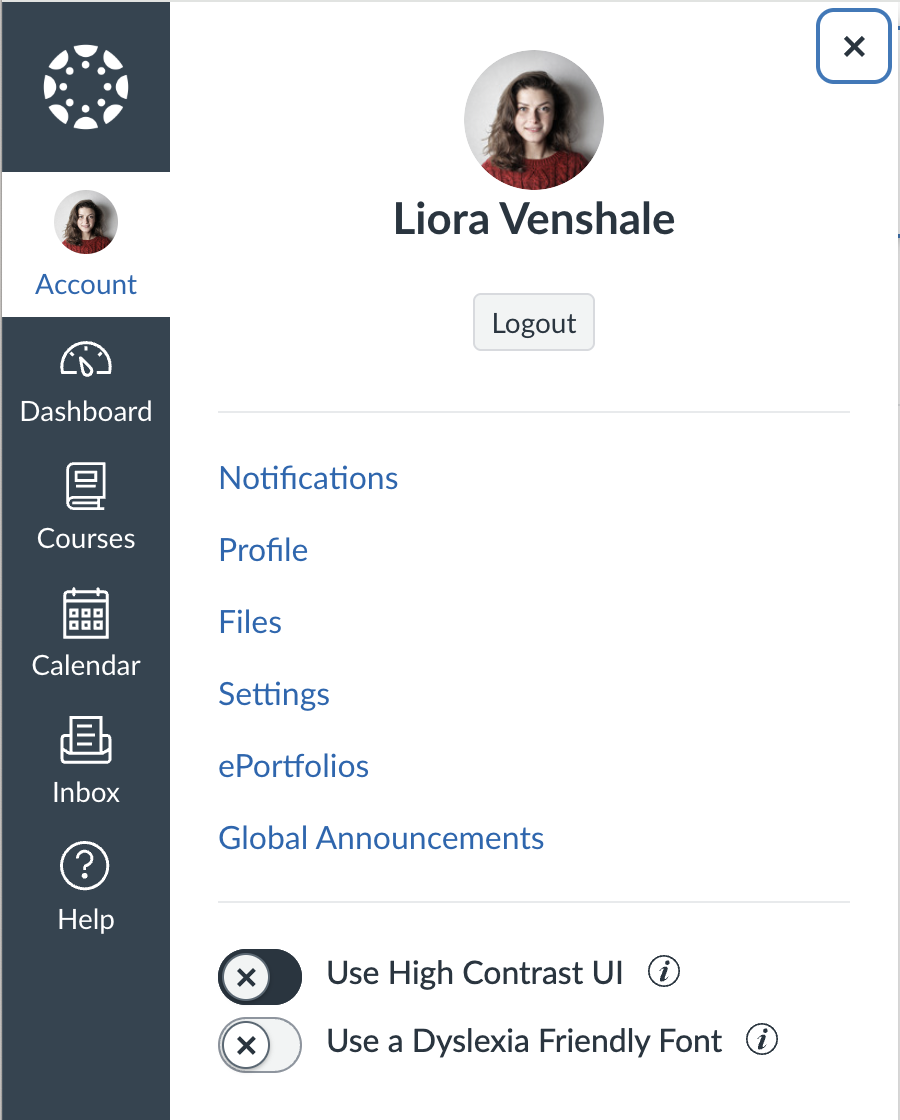Click info icon beside Dyslexia Friendly Font

pos(762,1041)
